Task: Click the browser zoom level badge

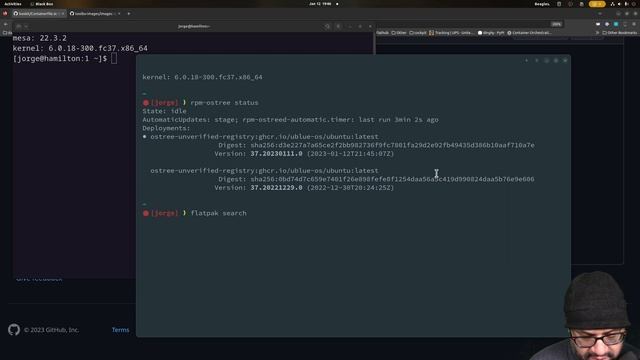Action: click(x=556, y=24)
